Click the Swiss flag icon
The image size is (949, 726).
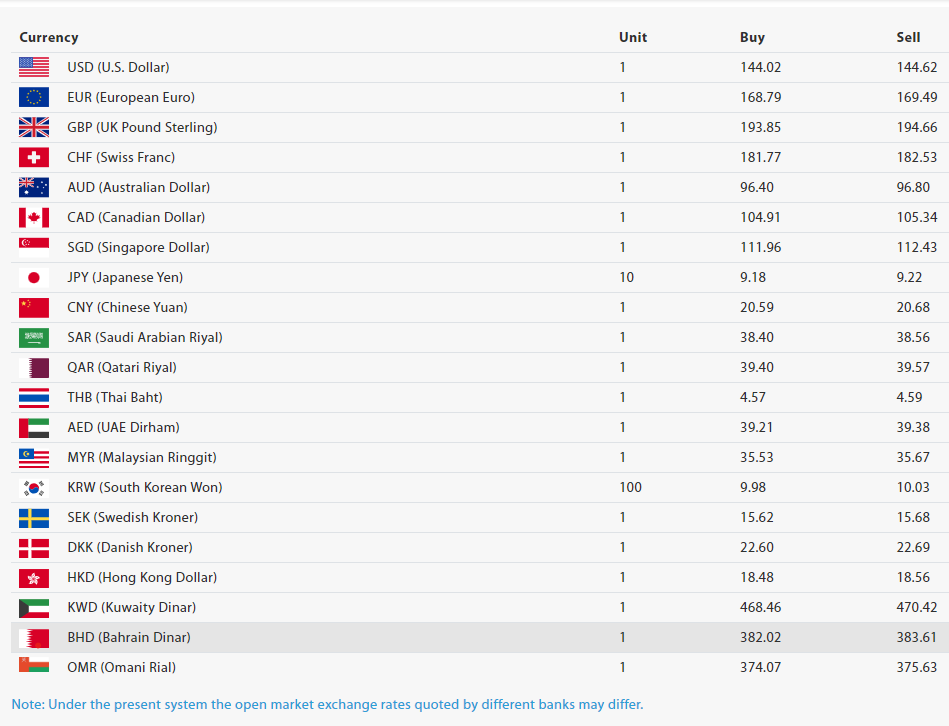[33, 157]
